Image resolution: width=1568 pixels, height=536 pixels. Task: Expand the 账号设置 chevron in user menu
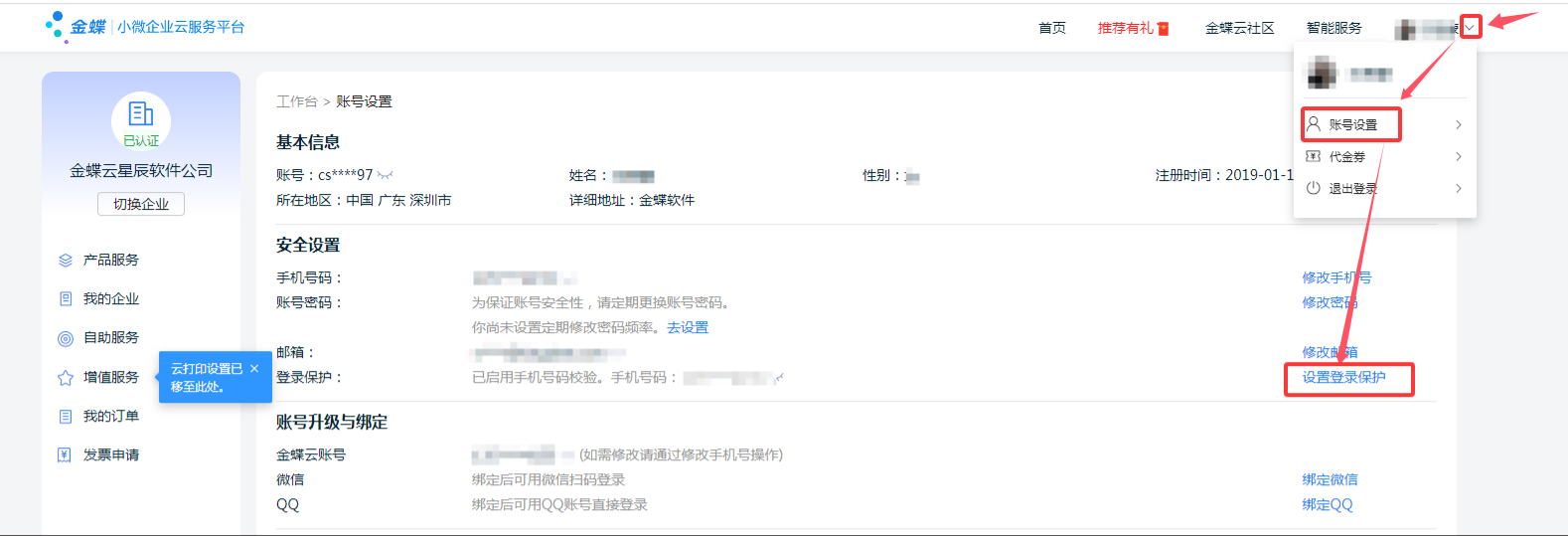(1458, 125)
